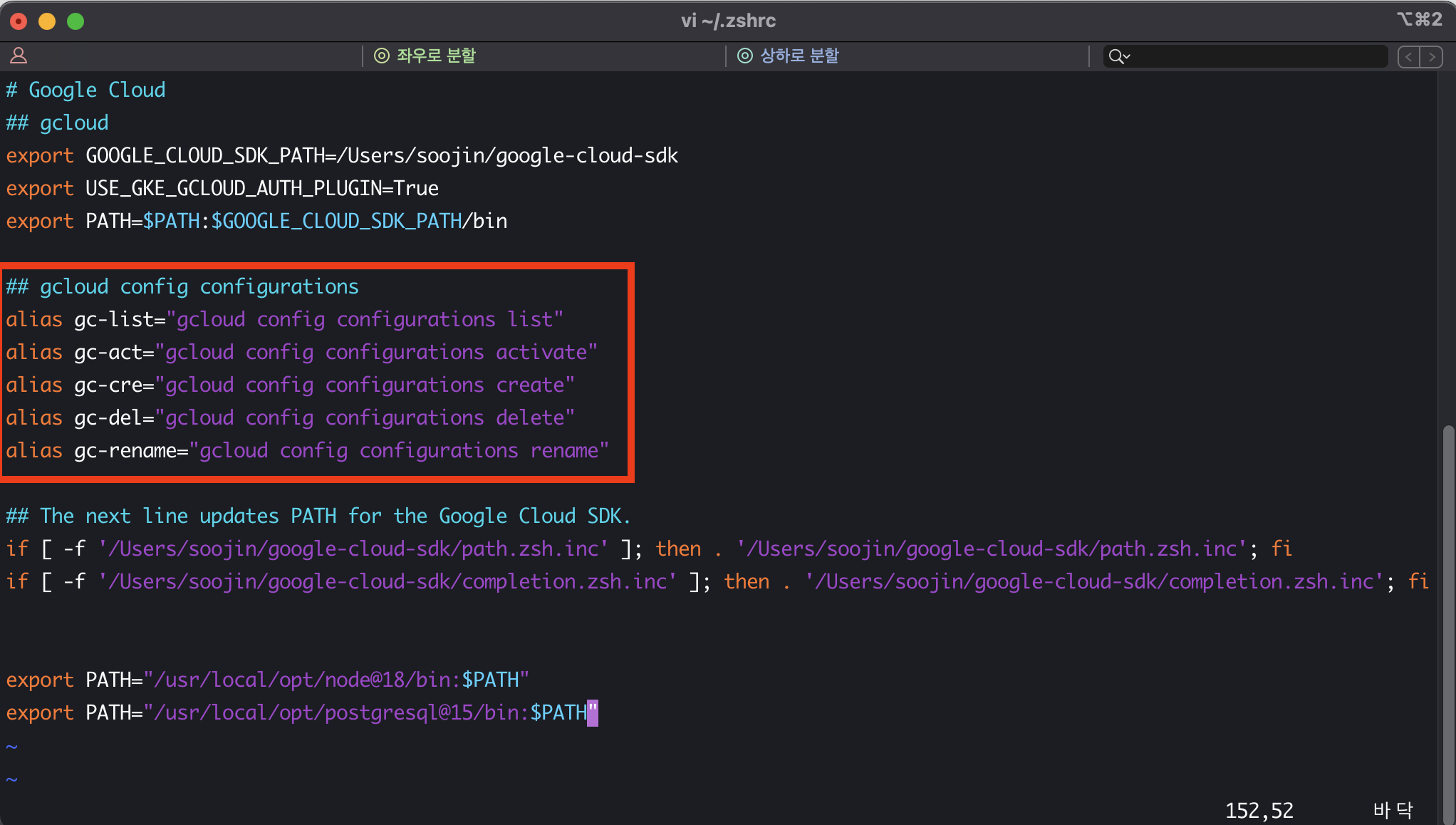Open the search magnifier options dropdown
This screenshot has height=825, width=1456.
click(1119, 56)
